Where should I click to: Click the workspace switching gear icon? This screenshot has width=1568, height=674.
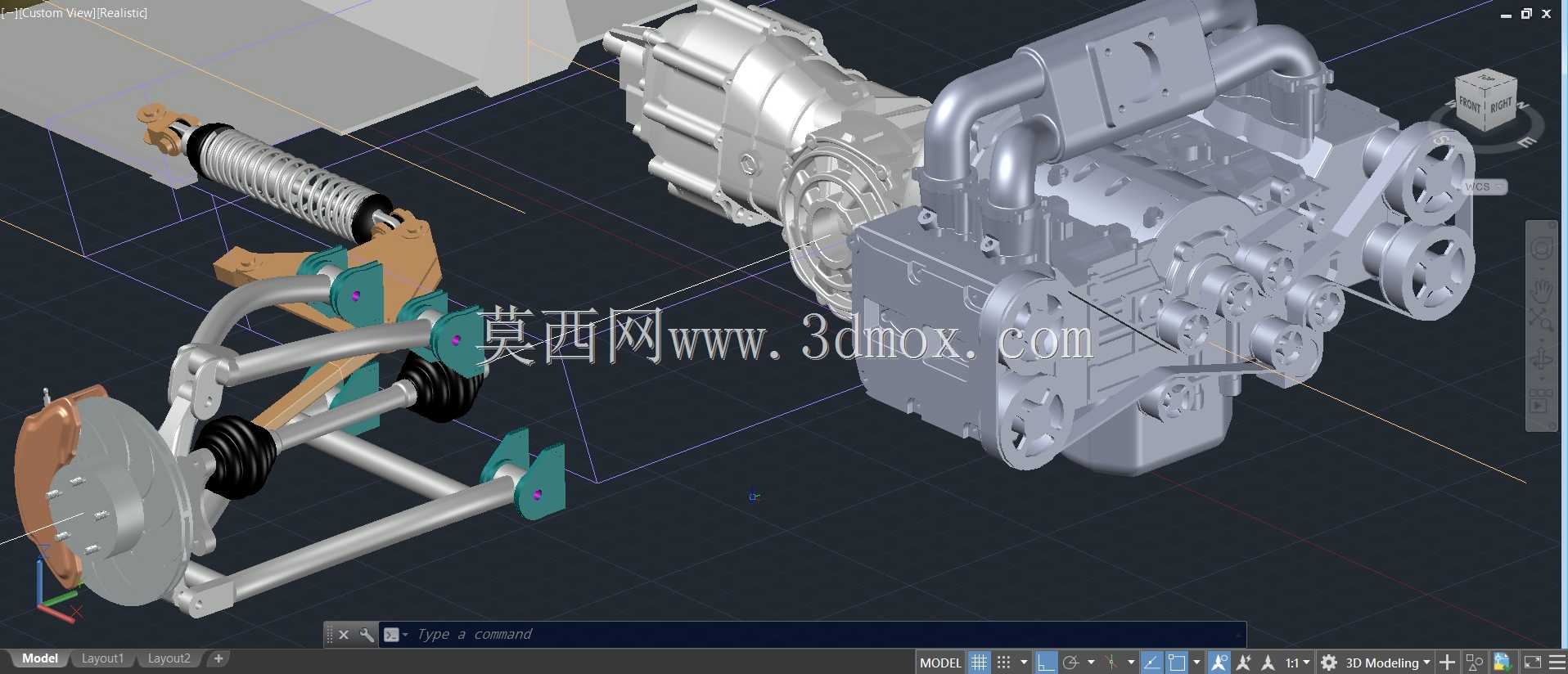(1329, 663)
